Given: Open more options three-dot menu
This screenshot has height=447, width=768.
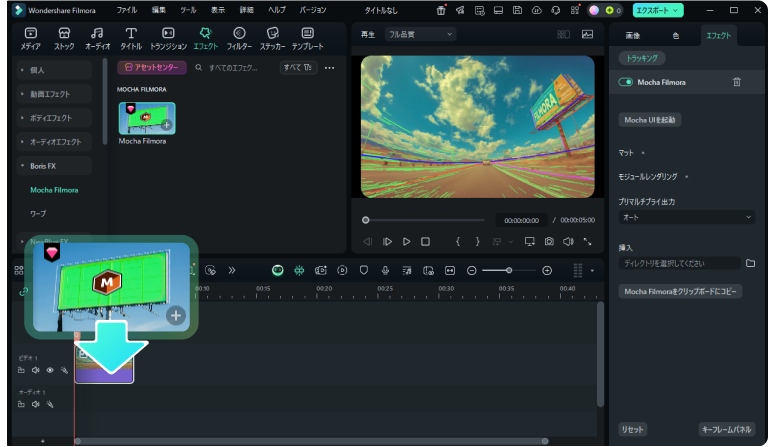Looking at the screenshot, I should point(330,68).
